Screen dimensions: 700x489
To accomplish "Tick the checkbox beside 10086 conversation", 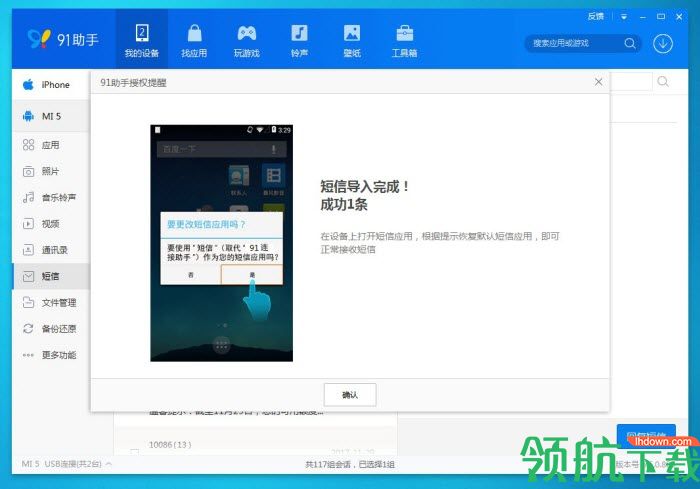I will [134, 451].
